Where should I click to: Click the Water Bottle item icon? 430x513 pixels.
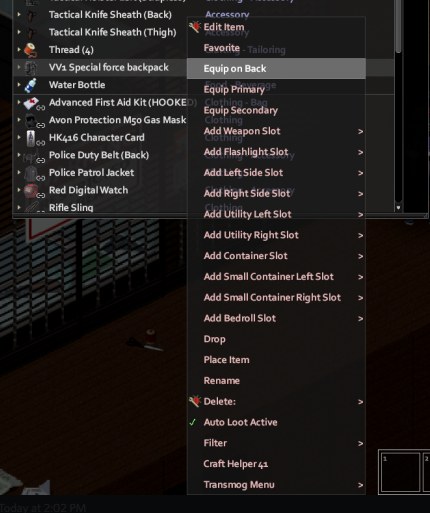pos(31,85)
